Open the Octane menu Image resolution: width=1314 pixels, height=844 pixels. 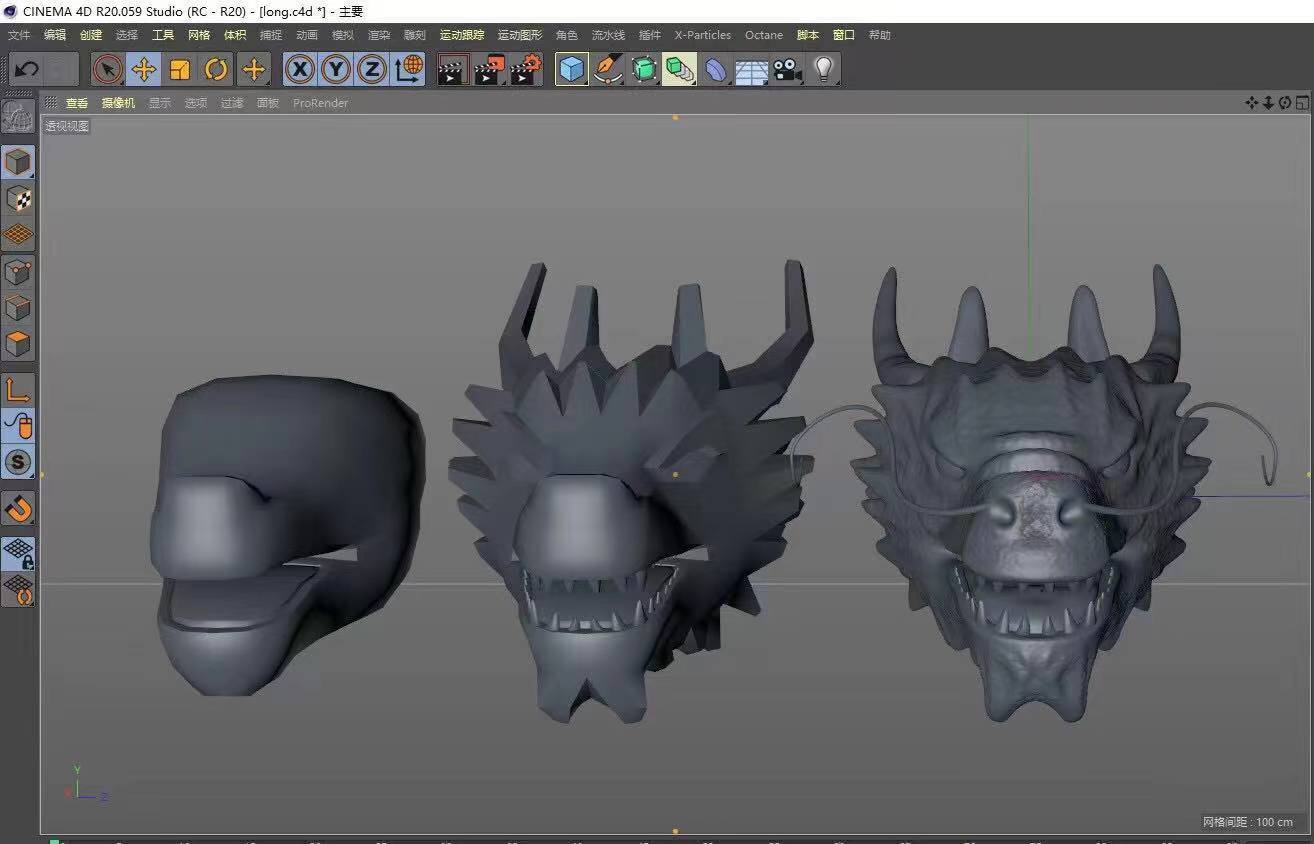764,35
